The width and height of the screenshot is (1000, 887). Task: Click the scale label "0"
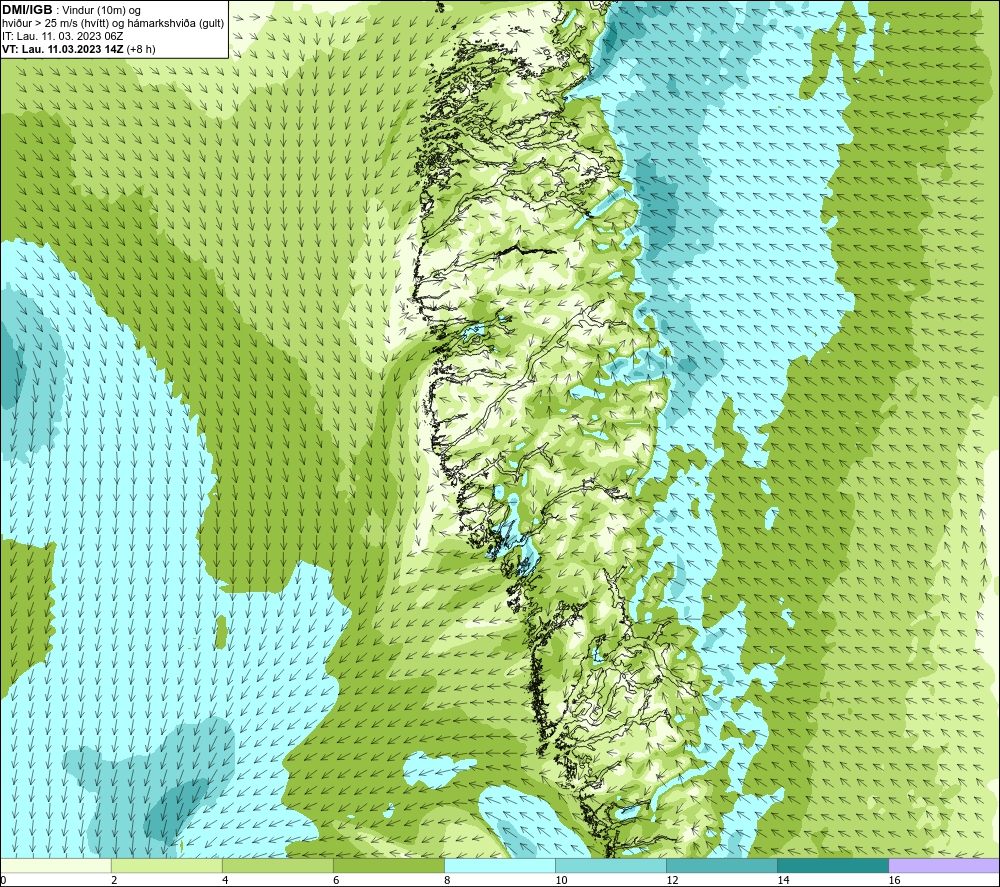(3, 880)
